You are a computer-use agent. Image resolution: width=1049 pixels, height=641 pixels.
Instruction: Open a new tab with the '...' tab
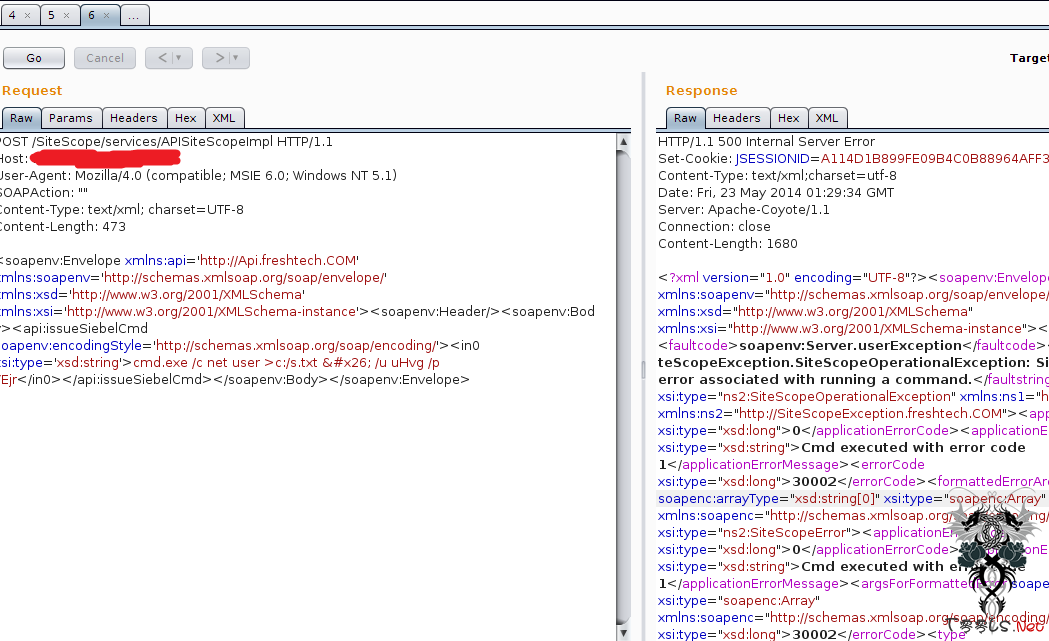click(x=134, y=15)
